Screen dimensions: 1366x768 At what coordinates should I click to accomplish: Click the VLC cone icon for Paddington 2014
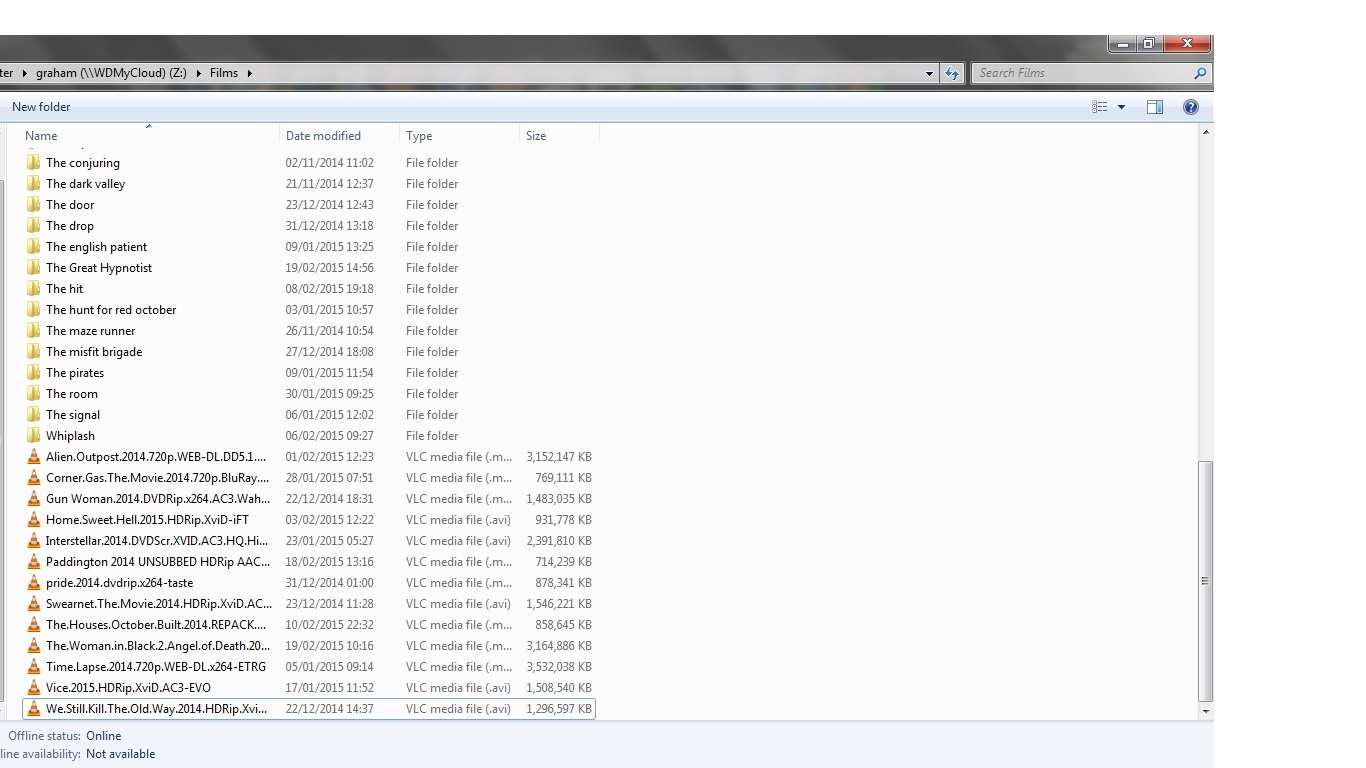pyautogui.click(x=33, y=561)
